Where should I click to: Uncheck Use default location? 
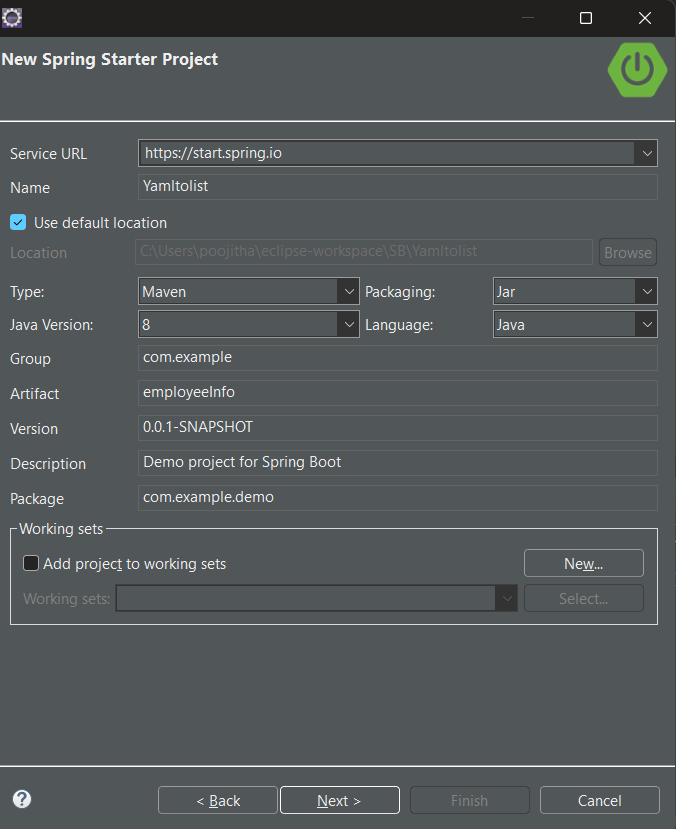(x=17, y=222)
